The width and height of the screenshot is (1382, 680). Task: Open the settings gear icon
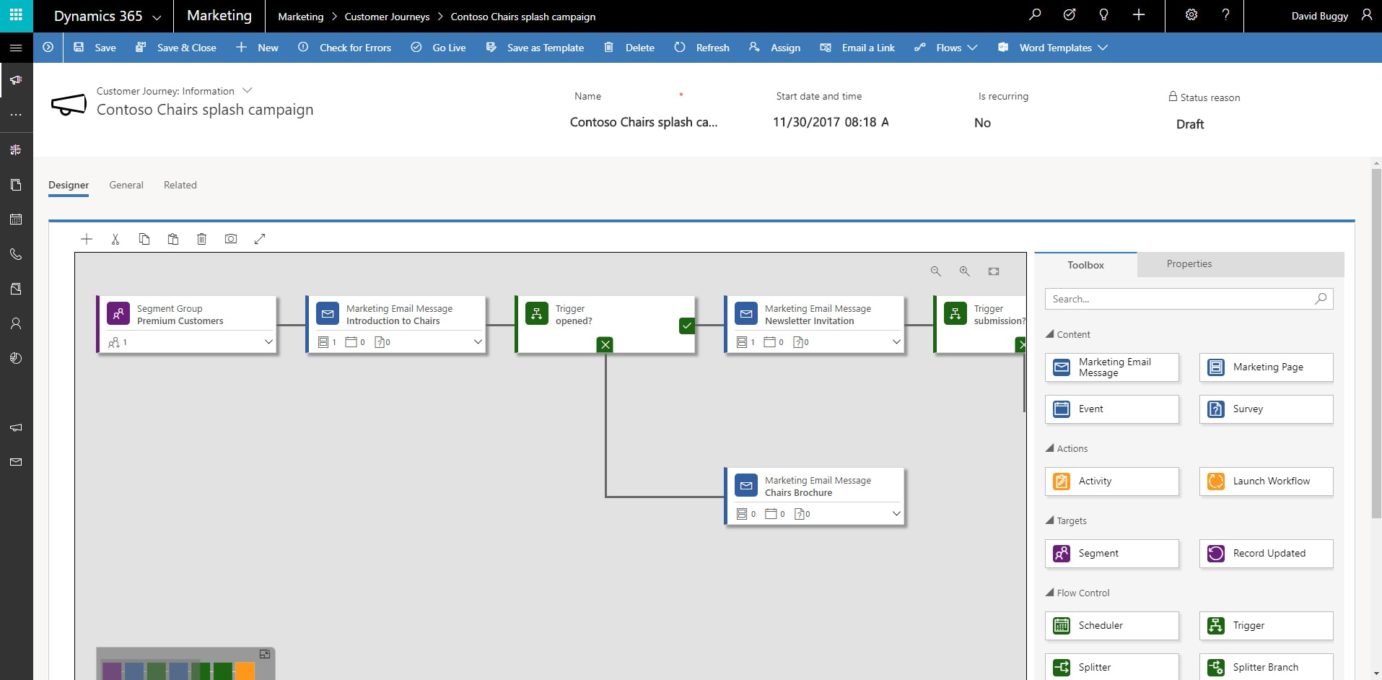coord(1191,15)
